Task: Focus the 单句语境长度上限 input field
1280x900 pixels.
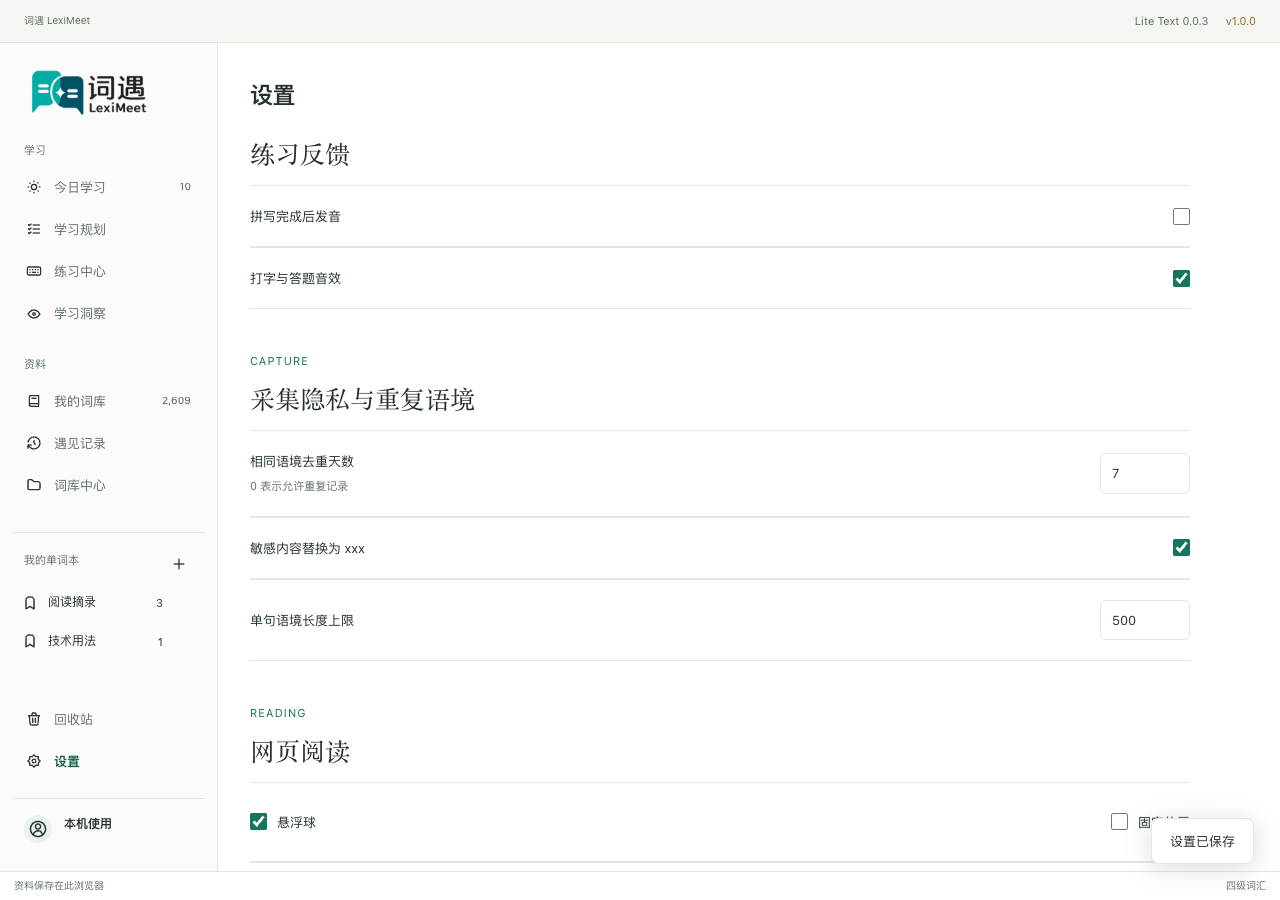Action: (1145, 620)
